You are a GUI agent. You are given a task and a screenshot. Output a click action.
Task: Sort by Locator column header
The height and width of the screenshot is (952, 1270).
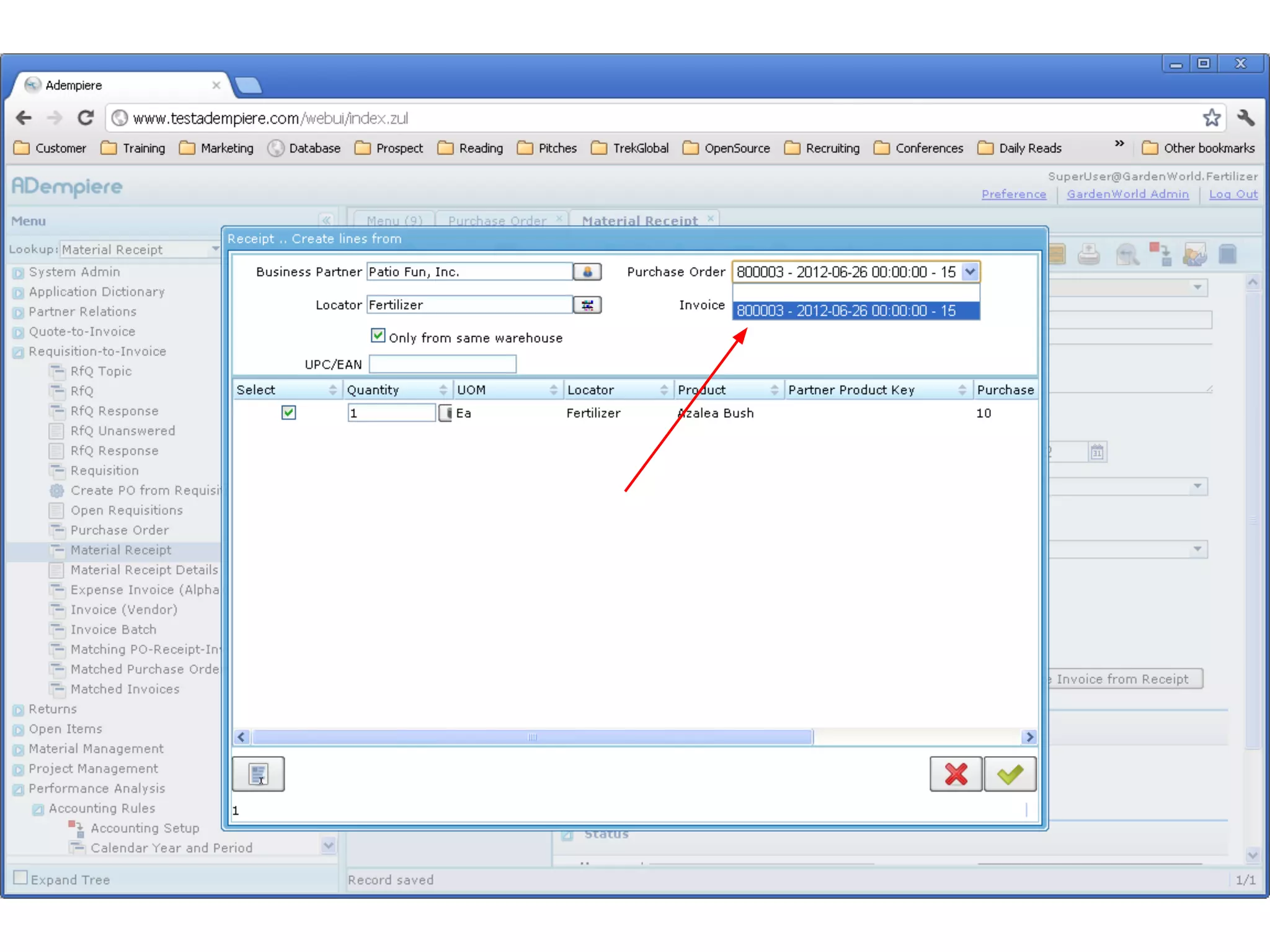point(618,389)
